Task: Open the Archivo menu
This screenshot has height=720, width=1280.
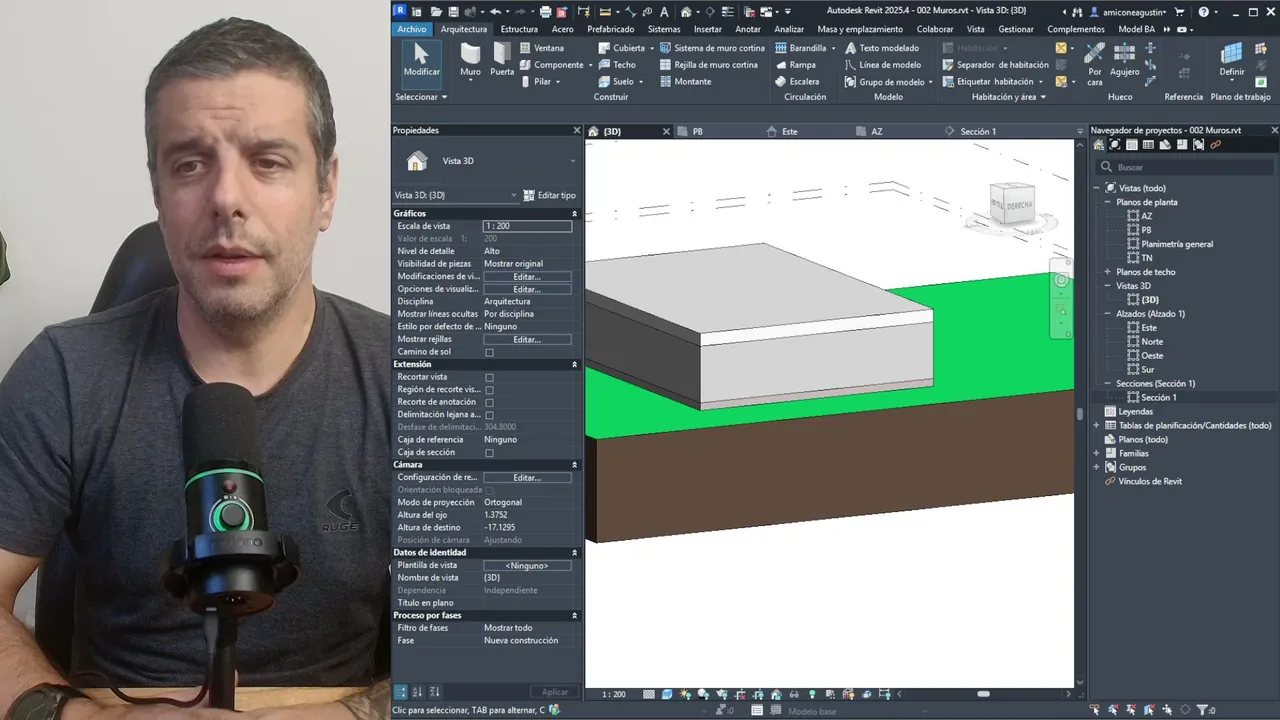Action: (x=411, y=29)
